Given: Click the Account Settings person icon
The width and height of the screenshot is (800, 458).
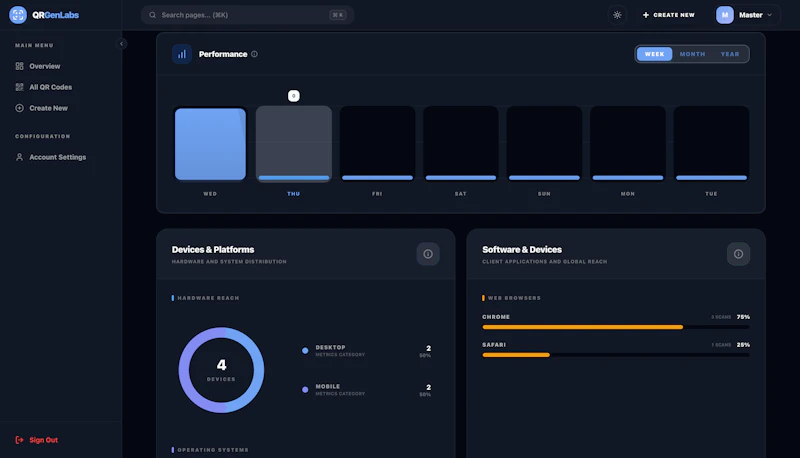Looking at the screenshot, I should [19, 157].
